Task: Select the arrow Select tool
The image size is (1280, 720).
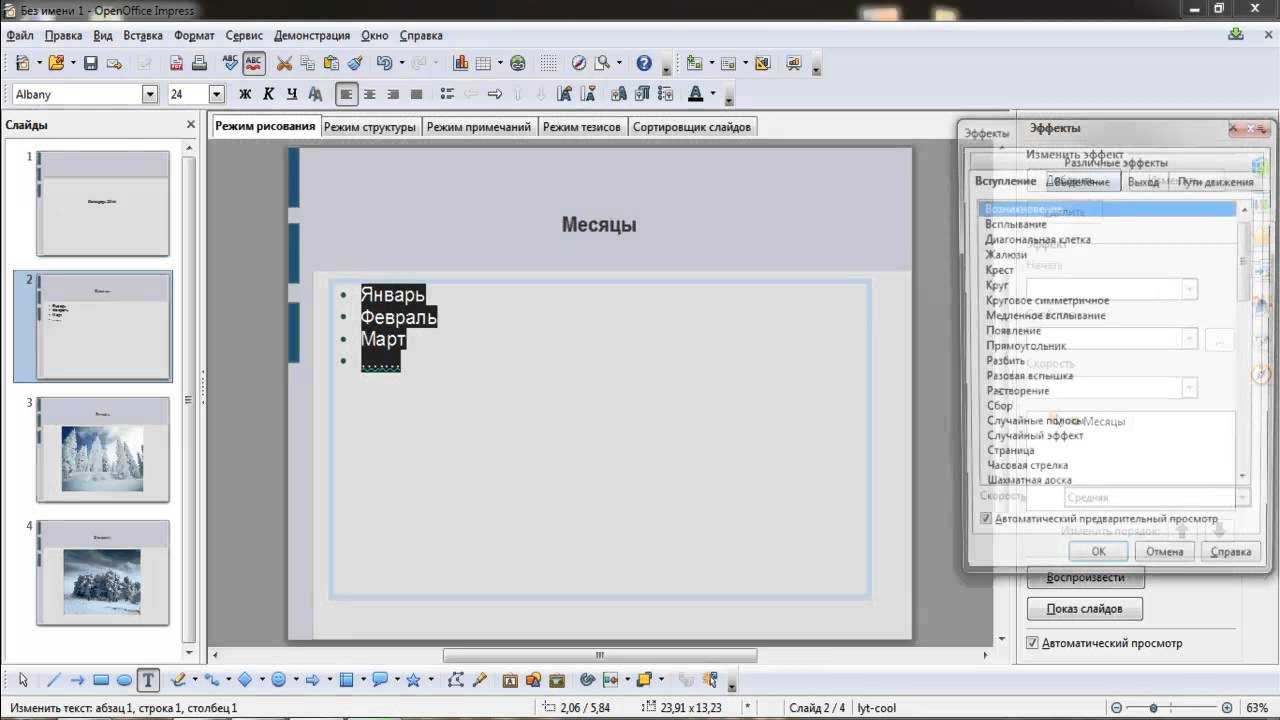Action: pyautogui.click(x=24, y=680)
